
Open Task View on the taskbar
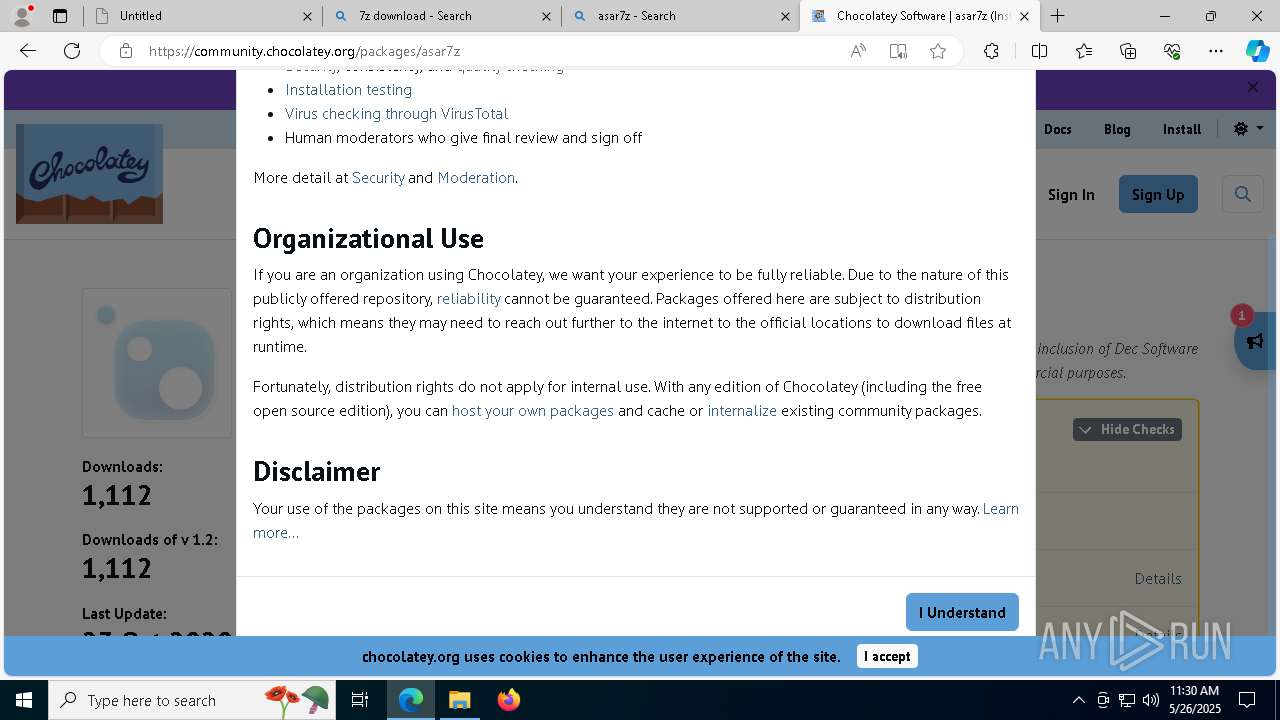tap(360, 700)
